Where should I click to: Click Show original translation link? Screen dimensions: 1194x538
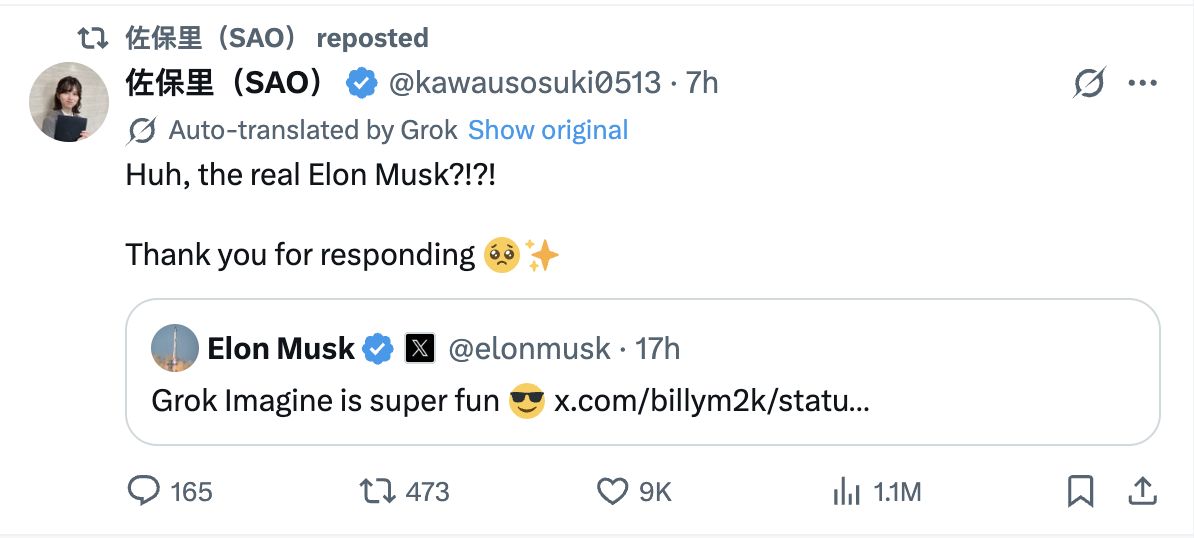(548, 130)
